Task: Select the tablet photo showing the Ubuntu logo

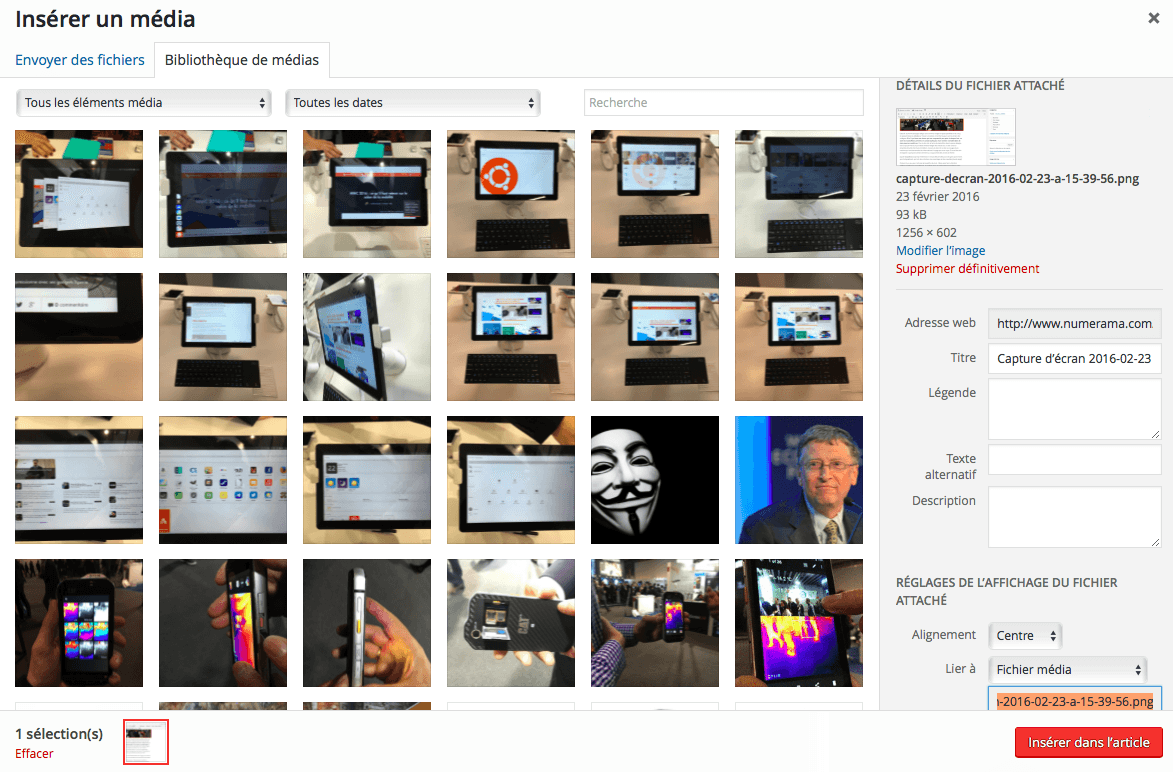Action: click(511, 194)
